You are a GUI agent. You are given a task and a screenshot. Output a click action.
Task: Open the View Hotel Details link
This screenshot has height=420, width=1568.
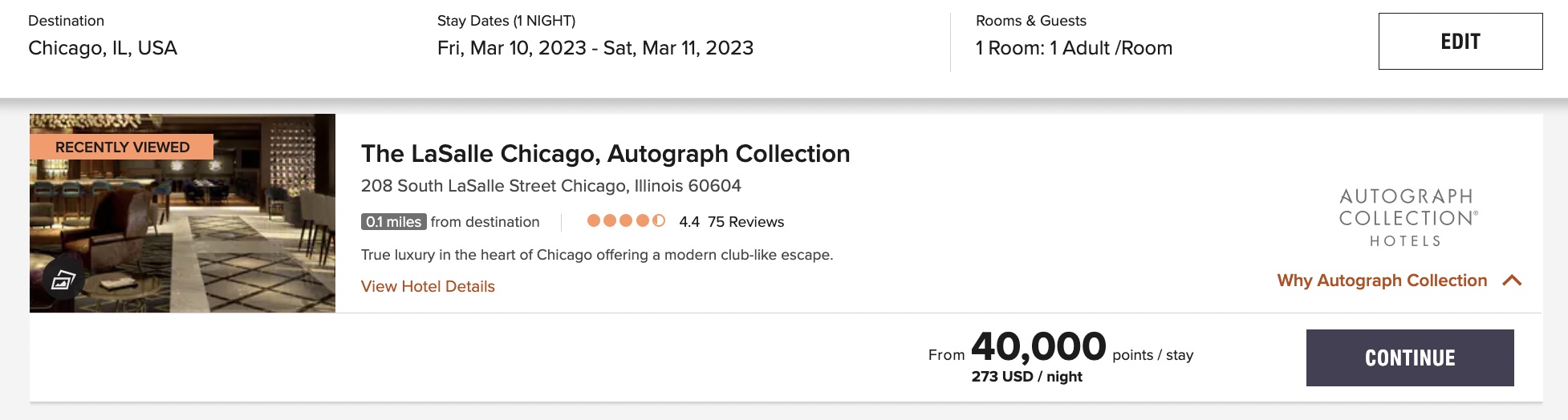click(x=428, y=286)
